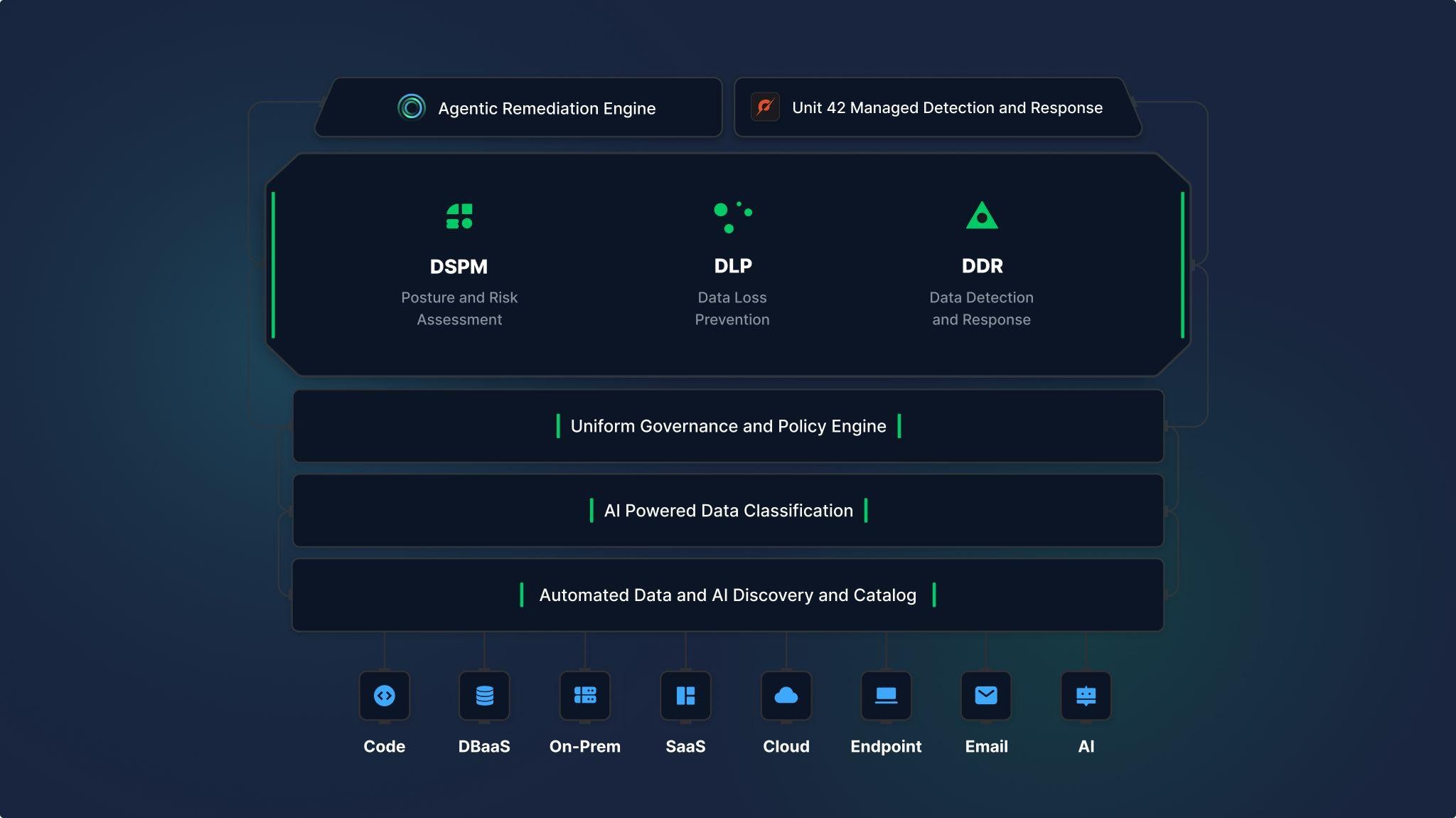This screenshot has width=1456, height=818.
Task: Open the AI Powered Data Classification bar
Action: pyautogui.click(x=728, y=511)
